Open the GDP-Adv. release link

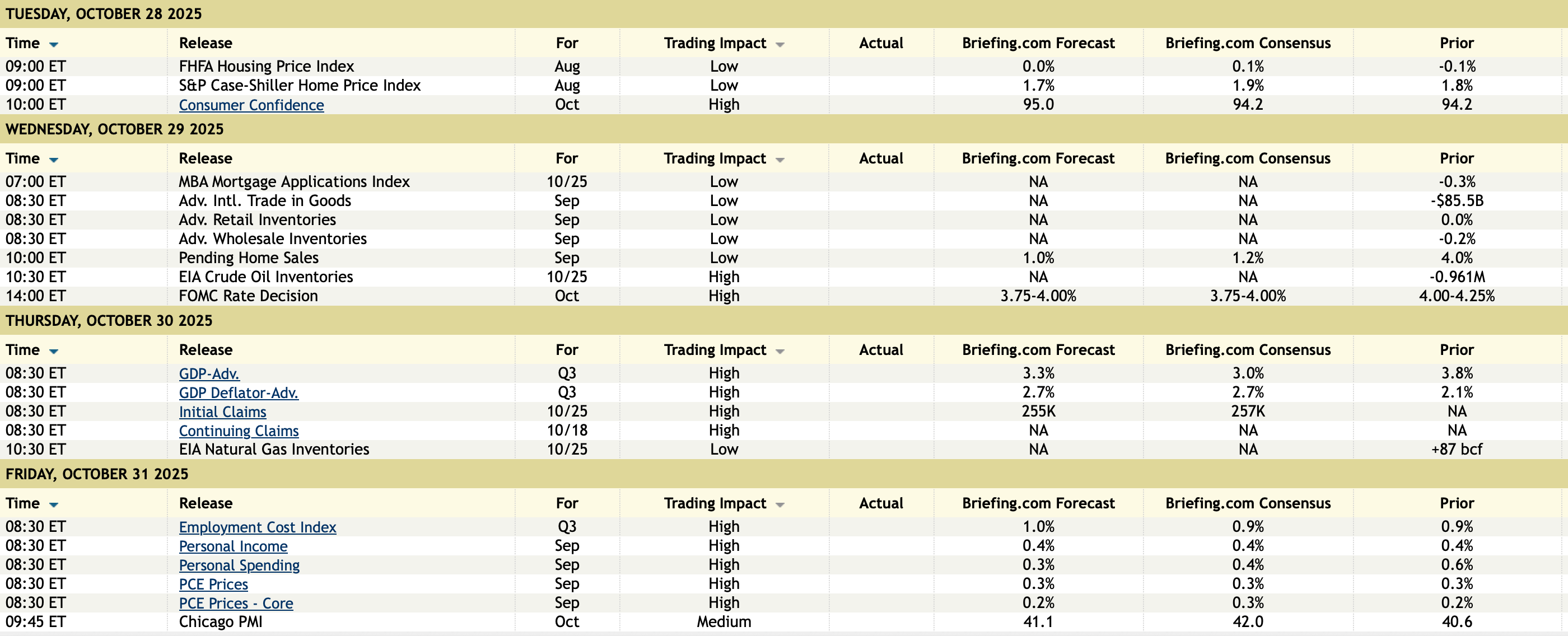pyautogui.click(x=209, y=373)
